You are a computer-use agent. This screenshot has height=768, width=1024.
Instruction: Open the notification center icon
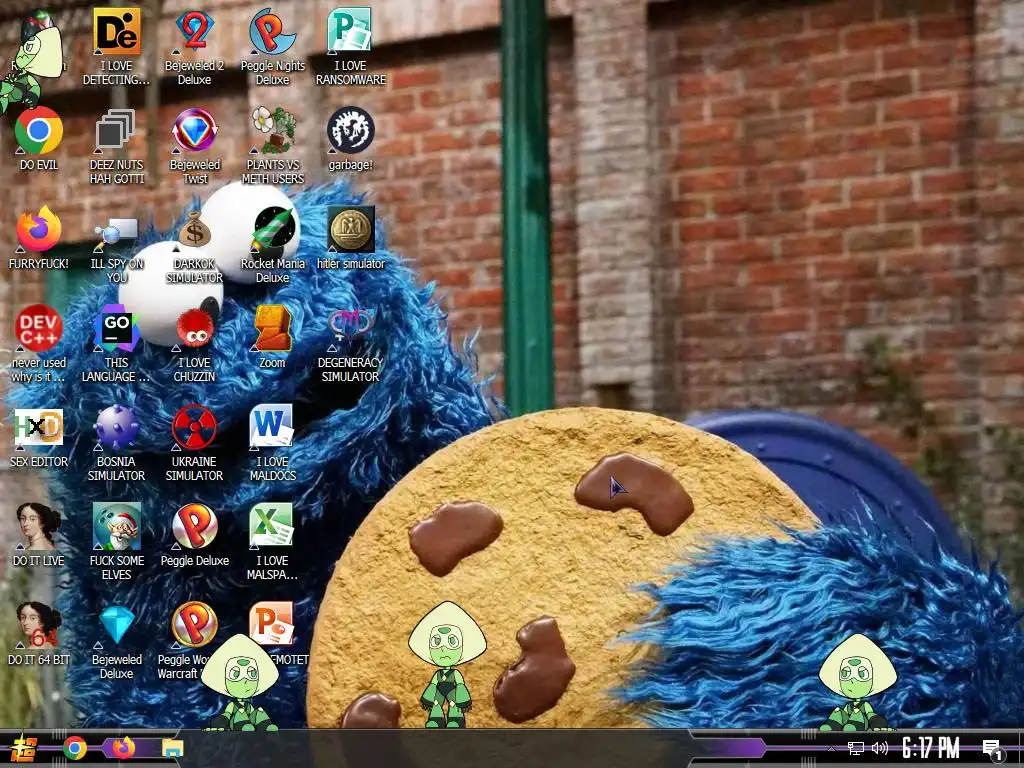(x=993, y=750)
